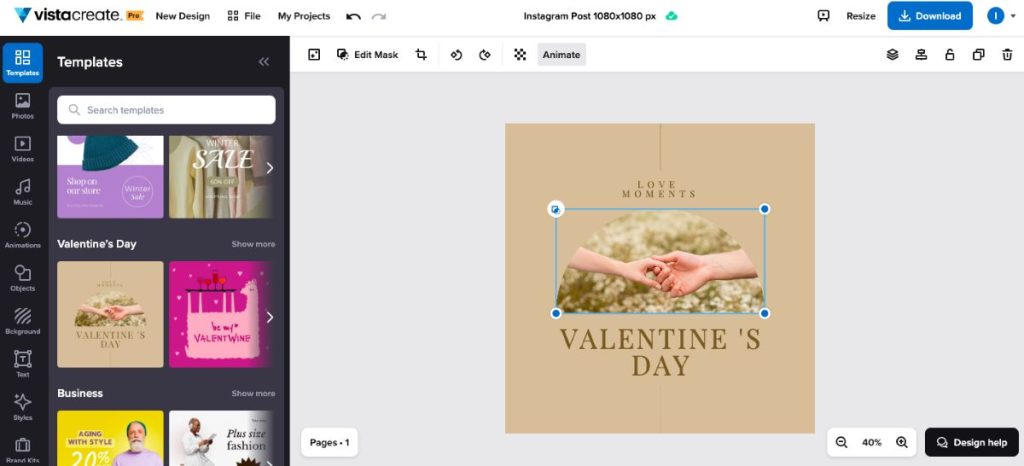1024x466 pixels.
Task: Open the user account avatar menu
Action: (x=1000, y=16)
